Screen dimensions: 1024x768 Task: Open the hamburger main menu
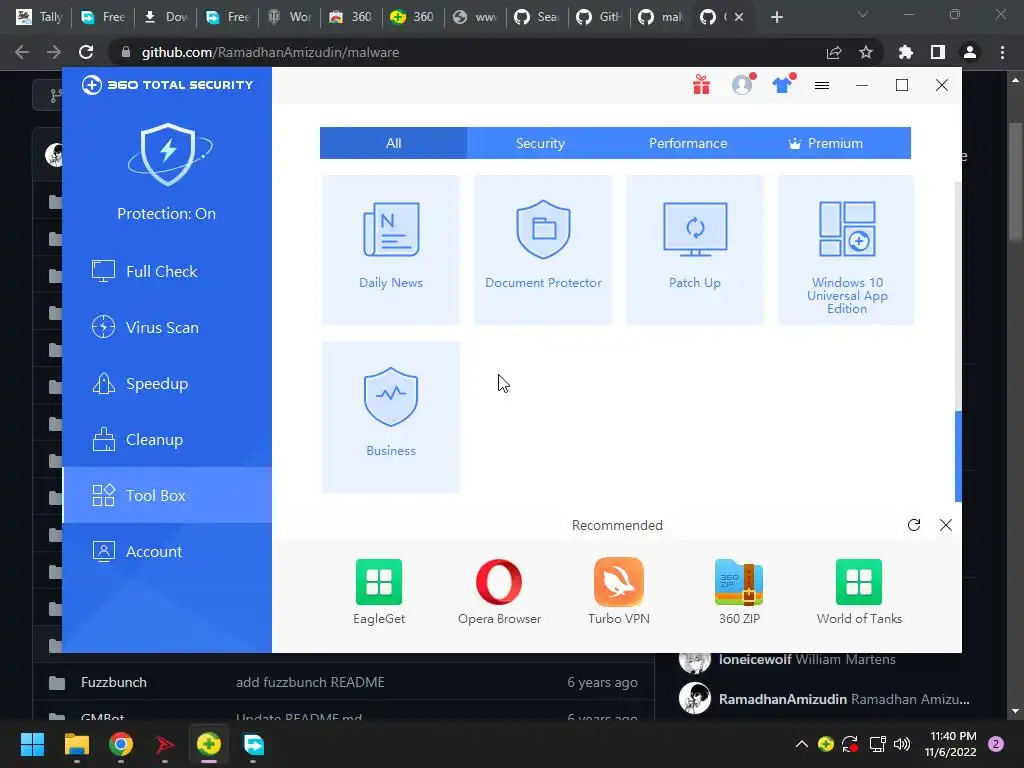click(822, 86)
